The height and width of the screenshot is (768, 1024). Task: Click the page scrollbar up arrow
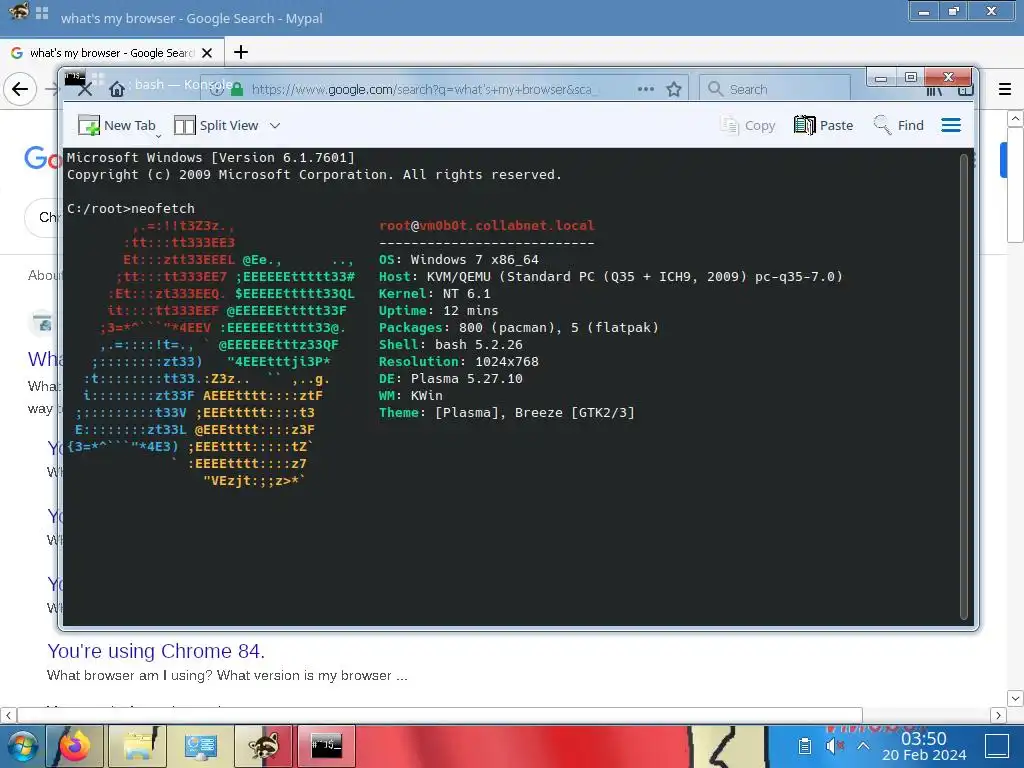click(x=1015, y=119)
